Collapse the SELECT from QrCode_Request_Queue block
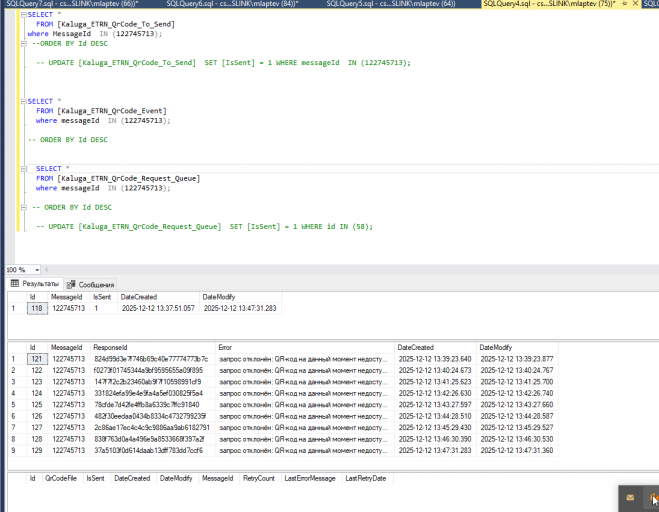Viewport: 659px width, 512px height. tap(24, 169)
